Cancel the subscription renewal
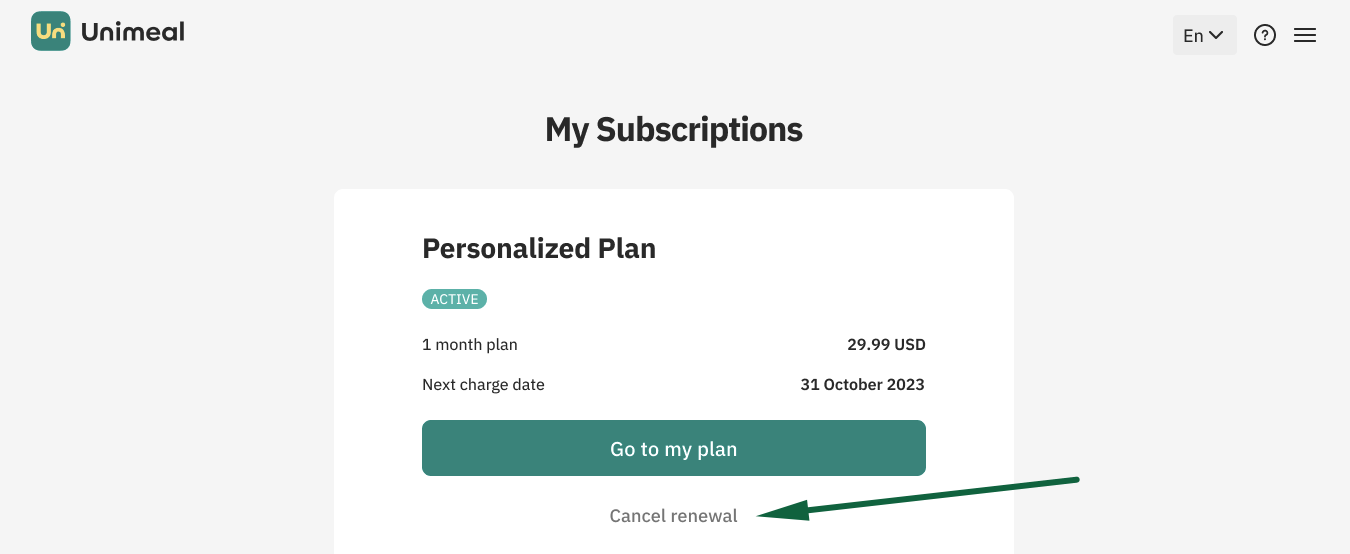Viewport: 1350px width, 554px height. click(674, 516)
